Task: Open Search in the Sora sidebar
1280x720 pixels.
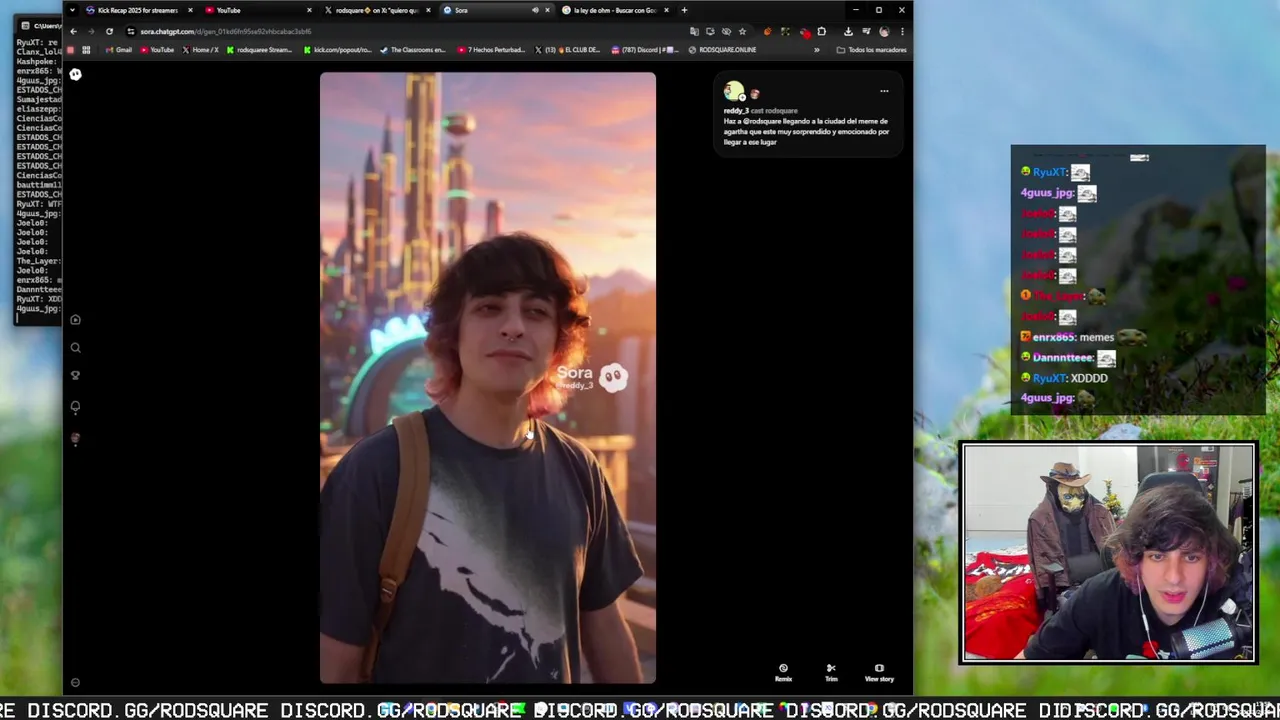Action: pos(75,348)
